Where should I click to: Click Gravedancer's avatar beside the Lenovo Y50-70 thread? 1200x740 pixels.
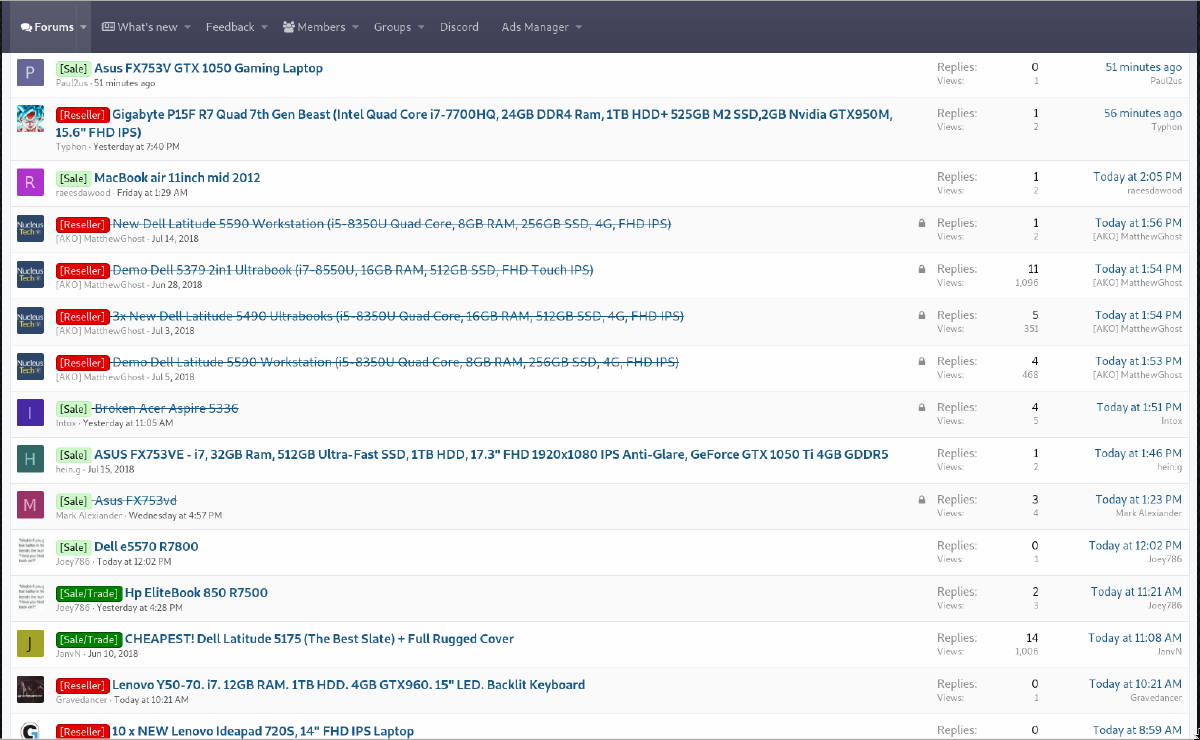(30, 689)
